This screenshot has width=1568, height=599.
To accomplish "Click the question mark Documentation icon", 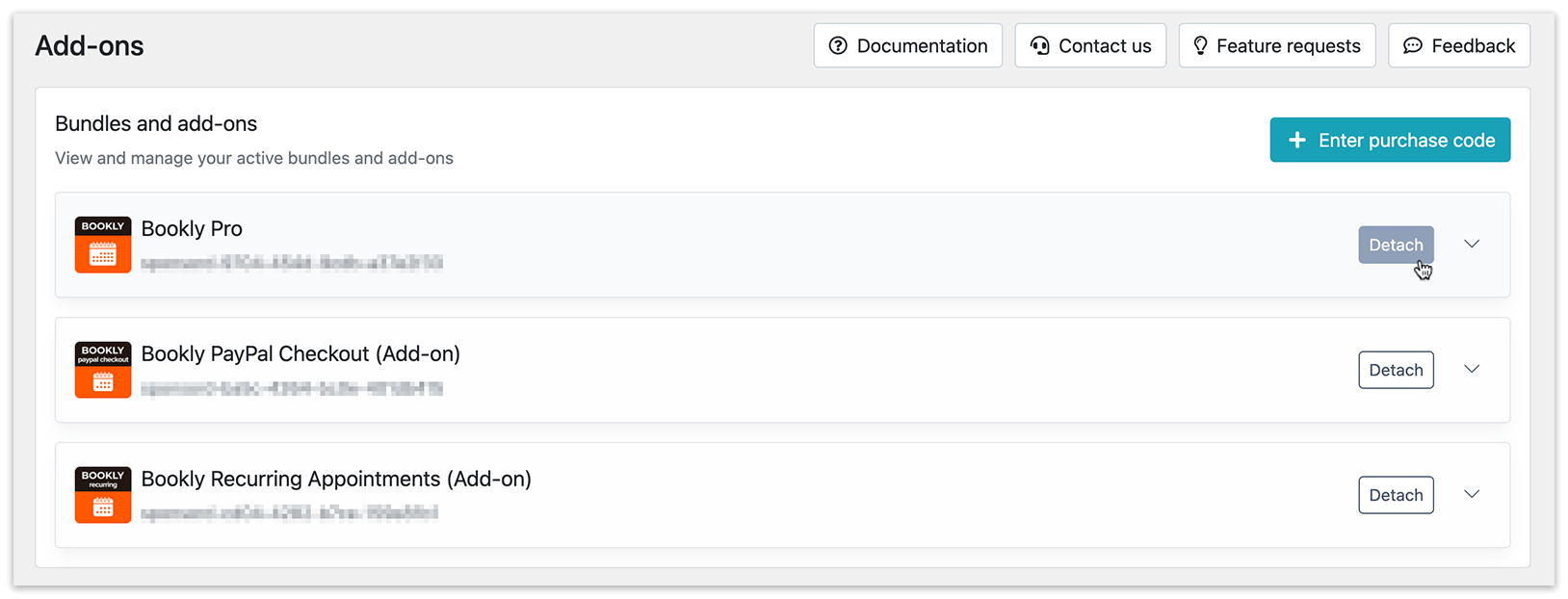I will tap(838, 45).
